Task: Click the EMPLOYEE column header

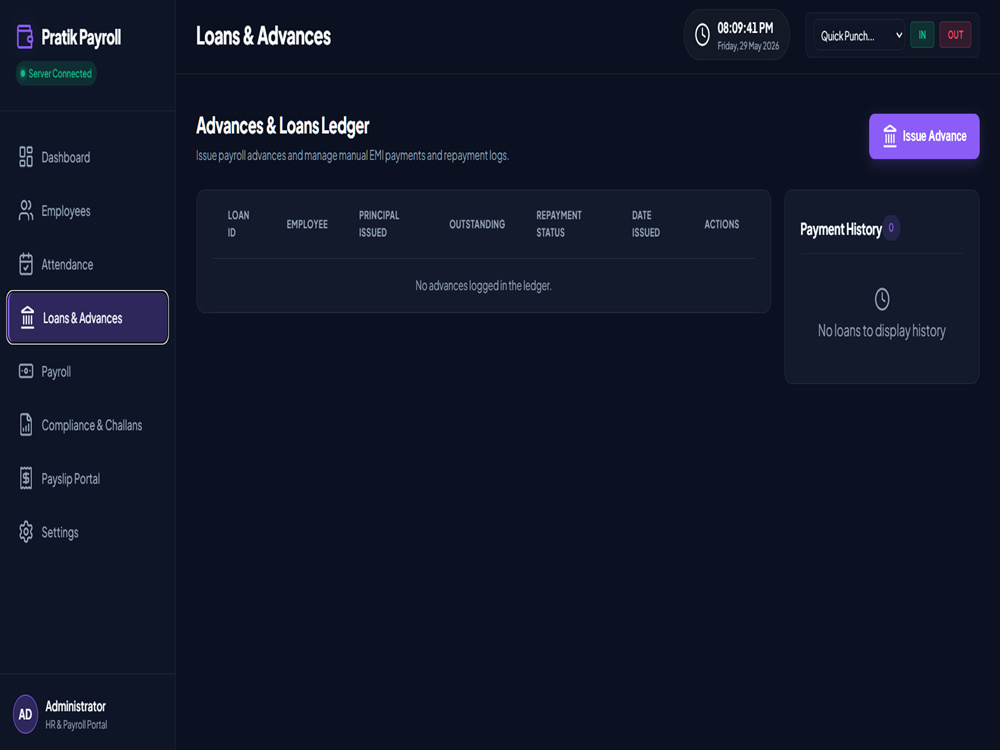Action: point(307,224)
